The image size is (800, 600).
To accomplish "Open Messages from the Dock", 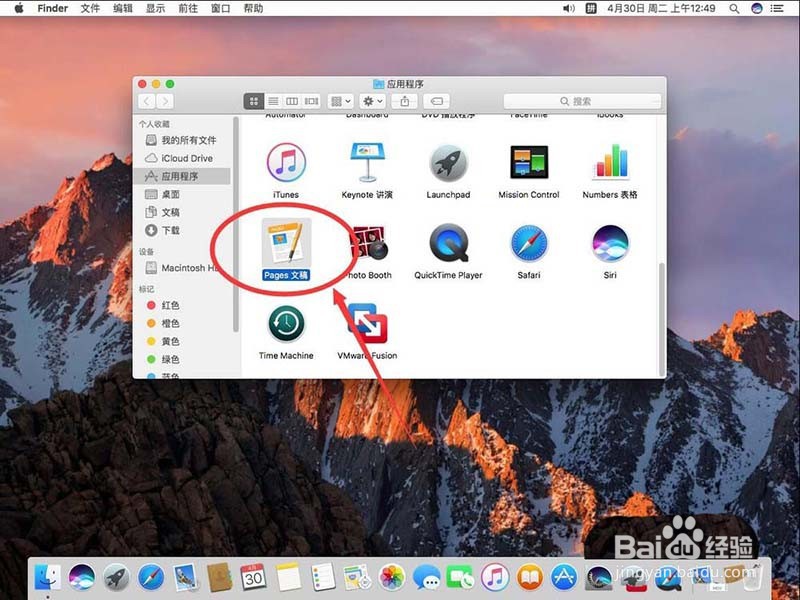I will (x=427, y=578).
